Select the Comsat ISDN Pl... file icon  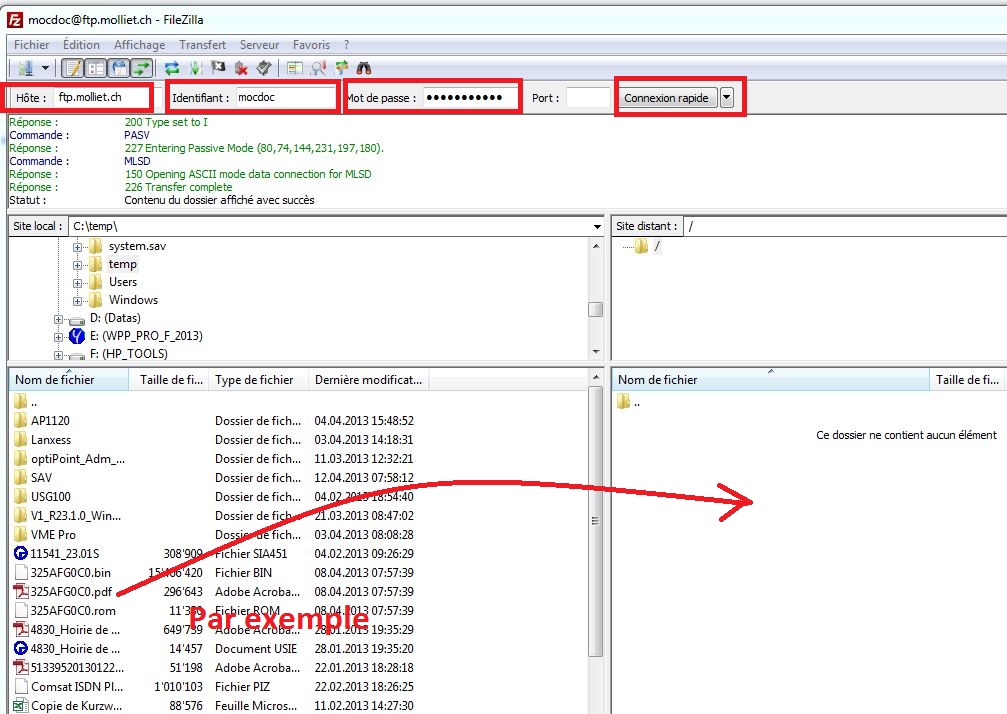tap(21, 686)
